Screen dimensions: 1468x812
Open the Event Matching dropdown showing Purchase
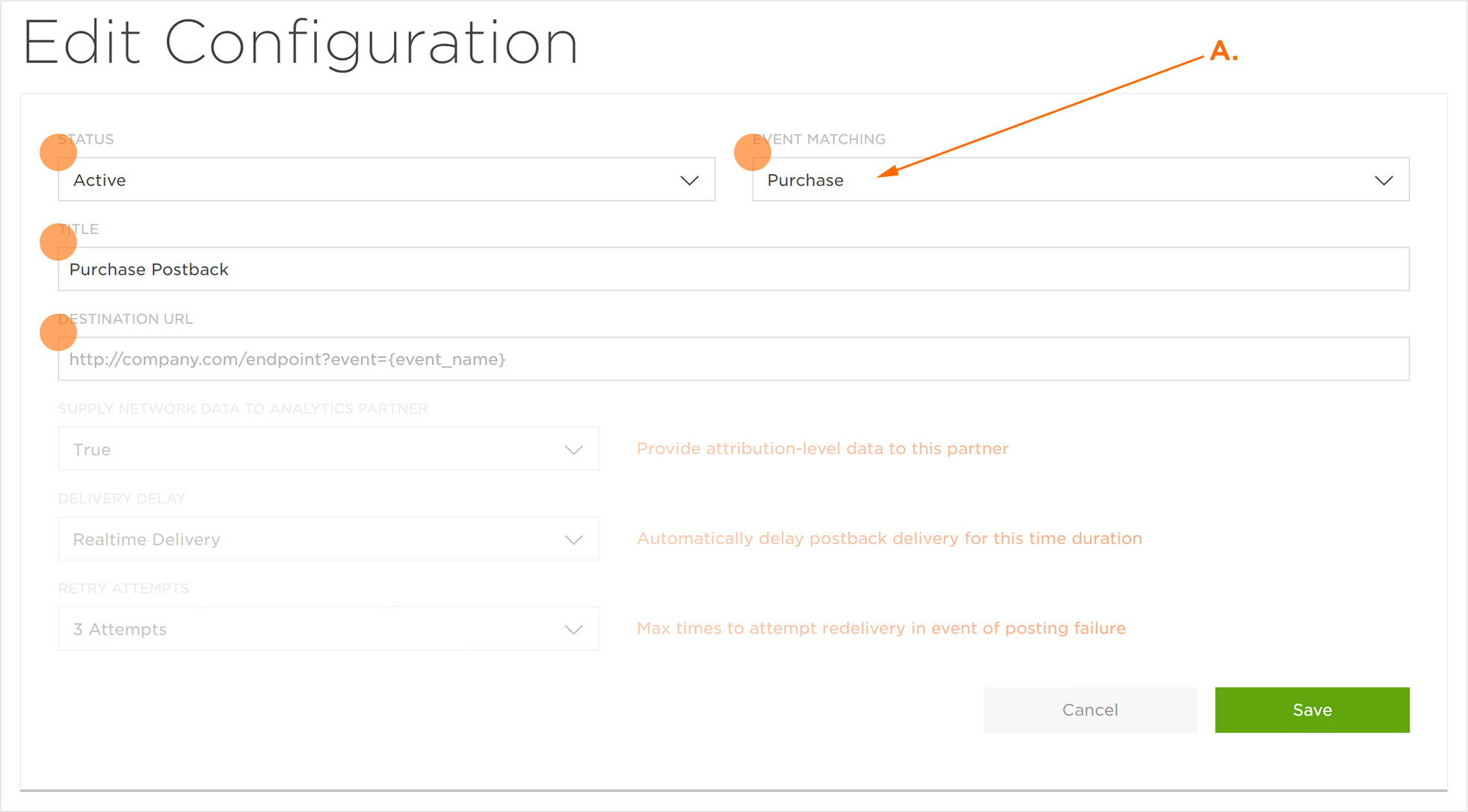(x=1081, y=179)
